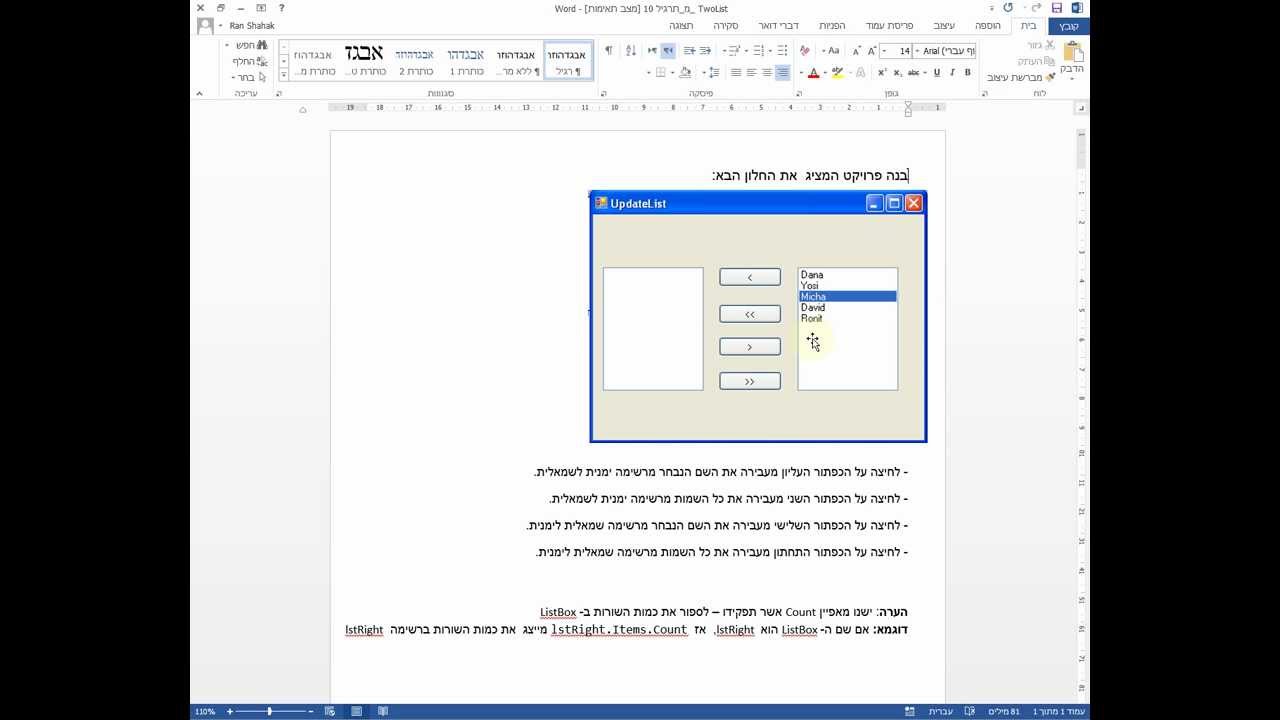The height and width of the screenshot is (720, 1280).
Task: Click the word count 81 מילים
Action: pos(1003,712)
